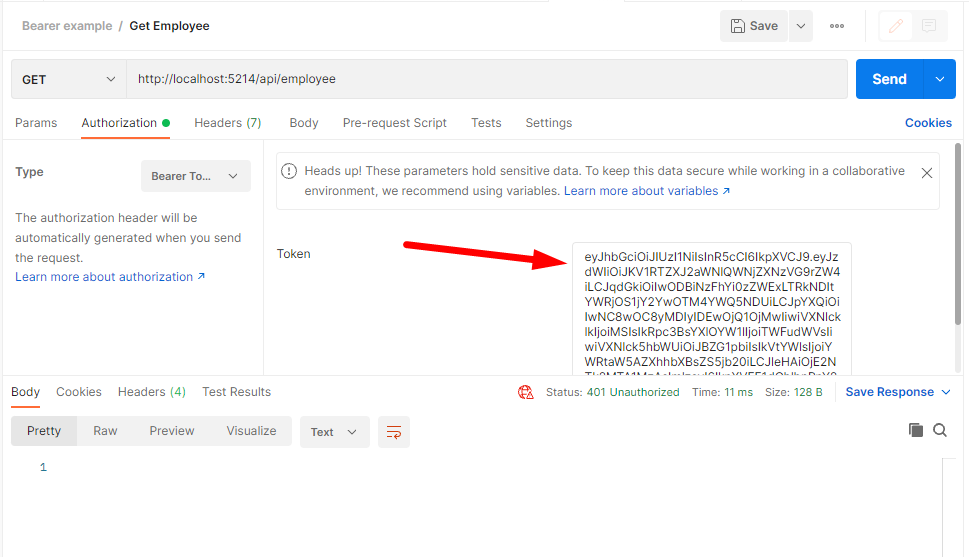Screen dimensions: 969x557
Task: Copy the response body using the copy icon
Action: [915, 430]
